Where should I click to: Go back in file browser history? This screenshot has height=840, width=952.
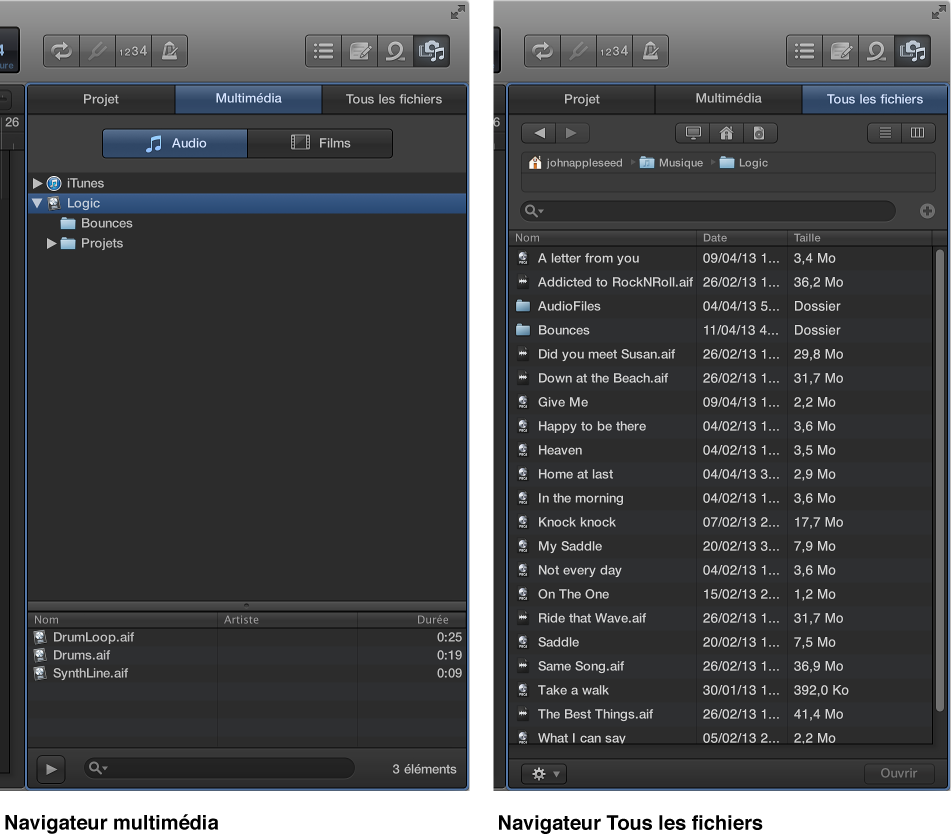coord(540,133)
